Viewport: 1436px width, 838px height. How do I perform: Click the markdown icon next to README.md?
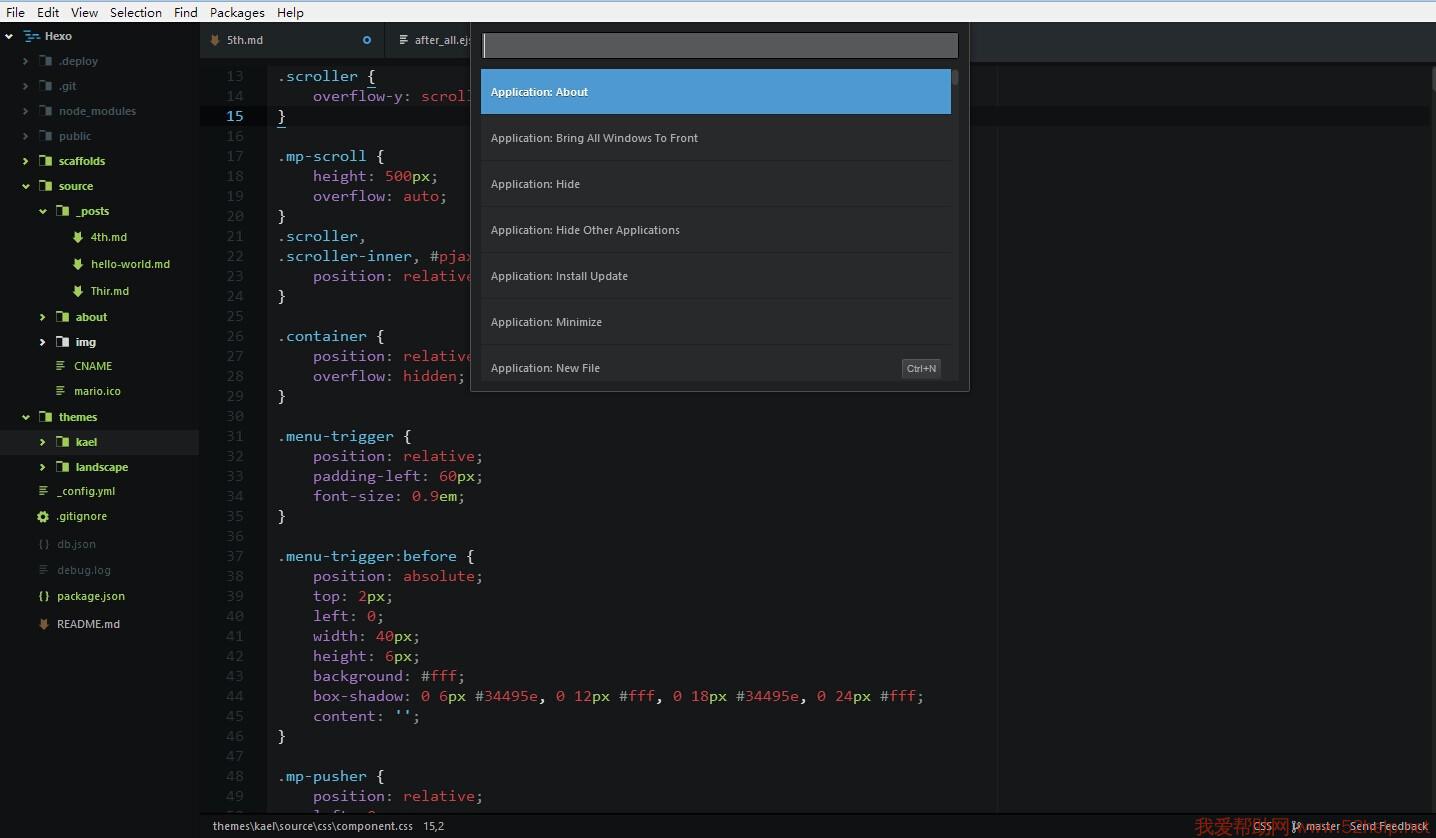tap(43, 624)
